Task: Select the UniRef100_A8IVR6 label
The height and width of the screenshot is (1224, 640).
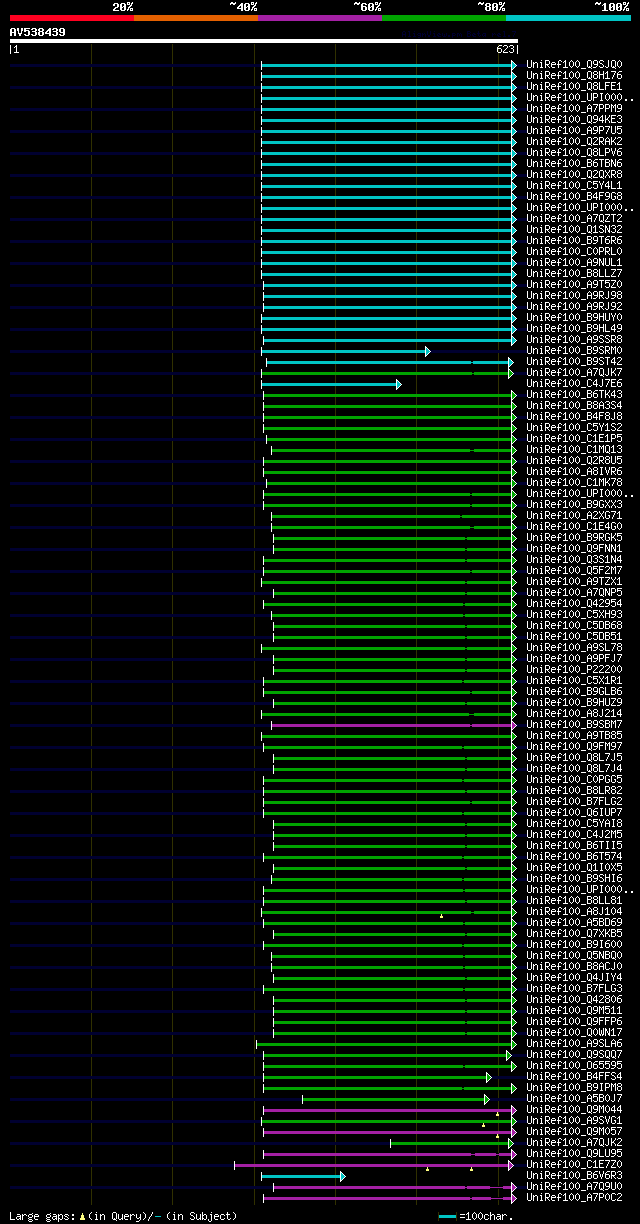Action: [x=574, y=472]
